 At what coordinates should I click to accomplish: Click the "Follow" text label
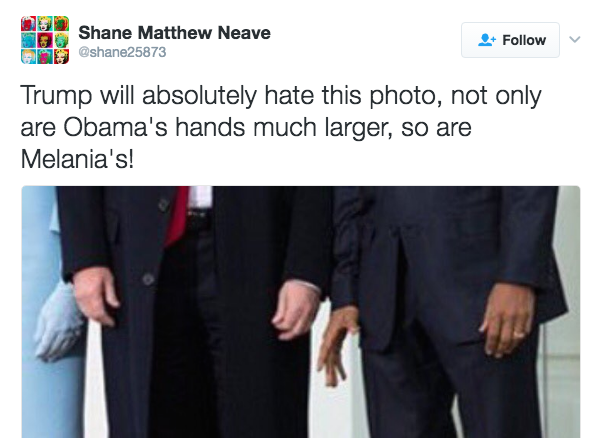click(524, 40)
